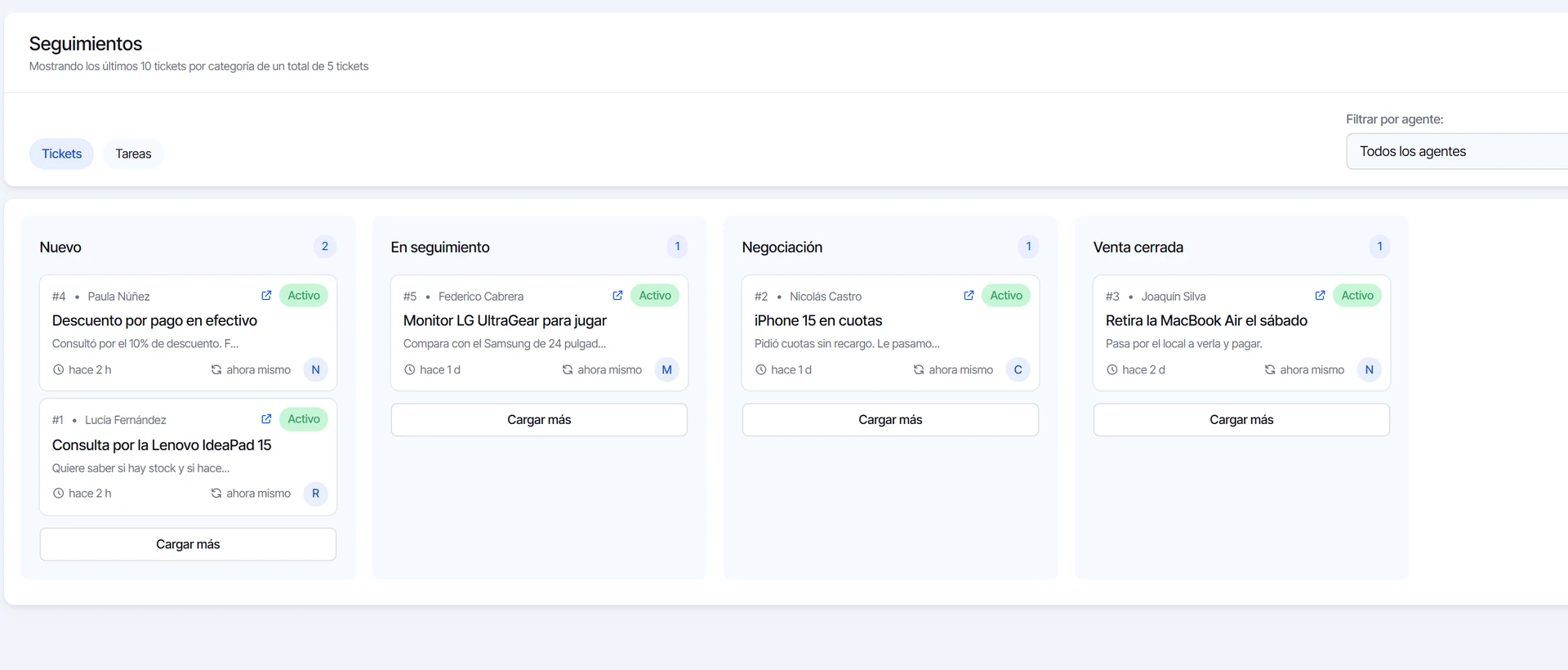Click count badge 2 in Nuevo column

coord(325,247)
